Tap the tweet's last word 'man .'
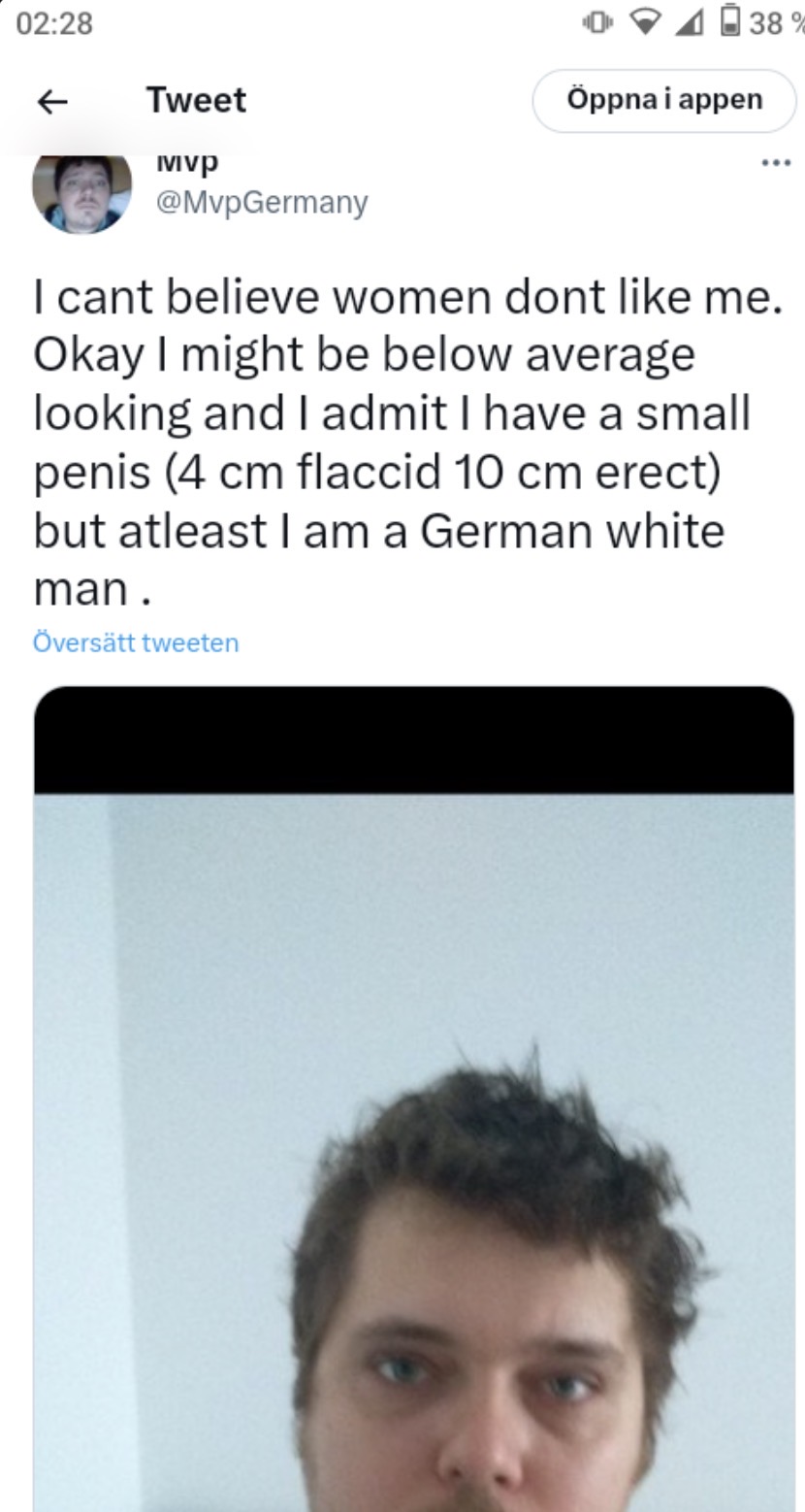This screenshot has width=805, height=1512. click(x=92, y=590)
